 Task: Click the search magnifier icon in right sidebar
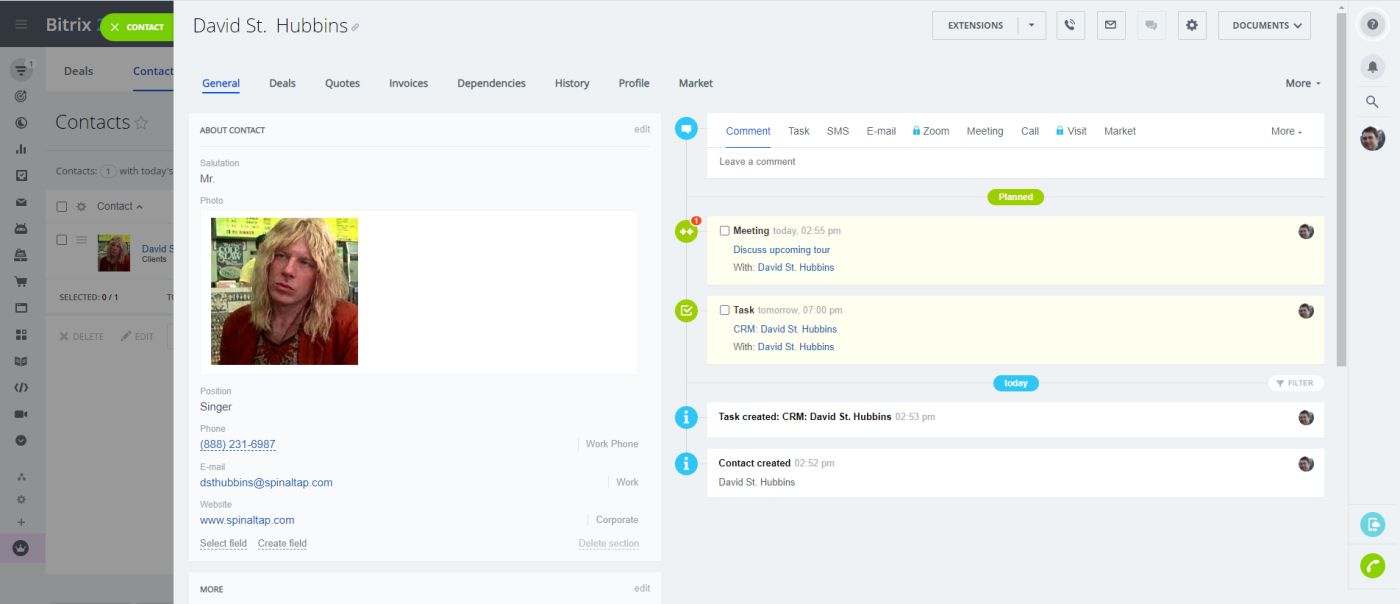(1372, 102)
